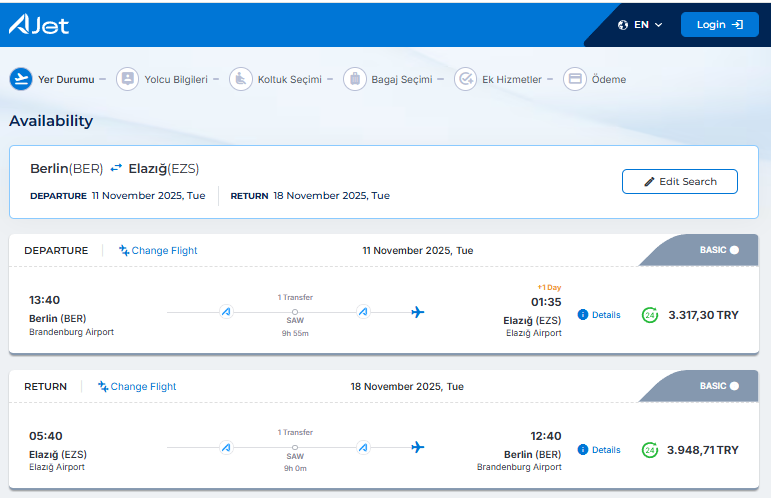
Task: Open Details for the return flight
Action: [x=606, y=450]
